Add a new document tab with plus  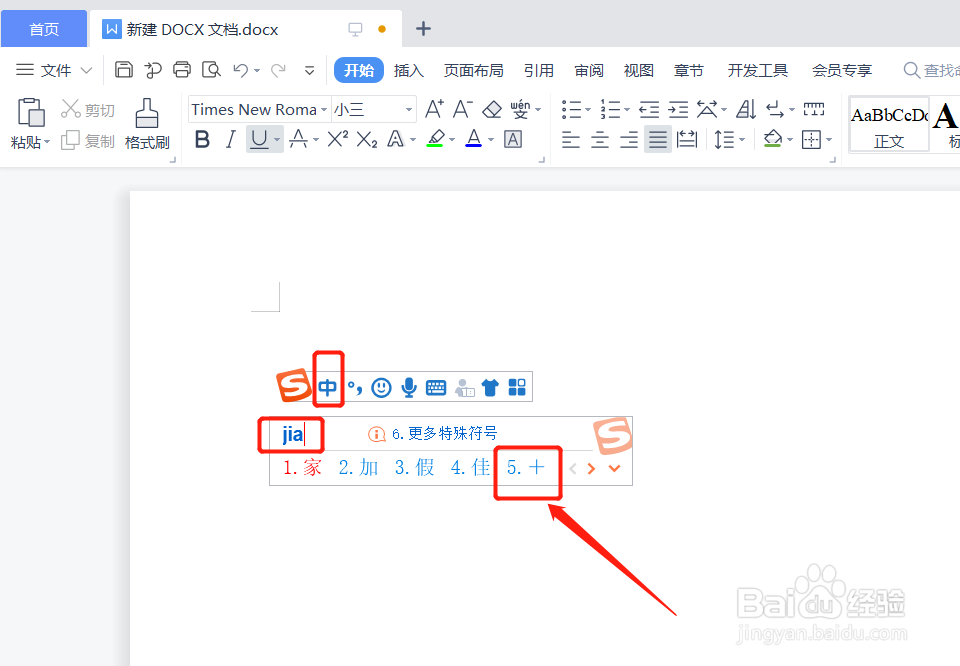tap(423, 29)
